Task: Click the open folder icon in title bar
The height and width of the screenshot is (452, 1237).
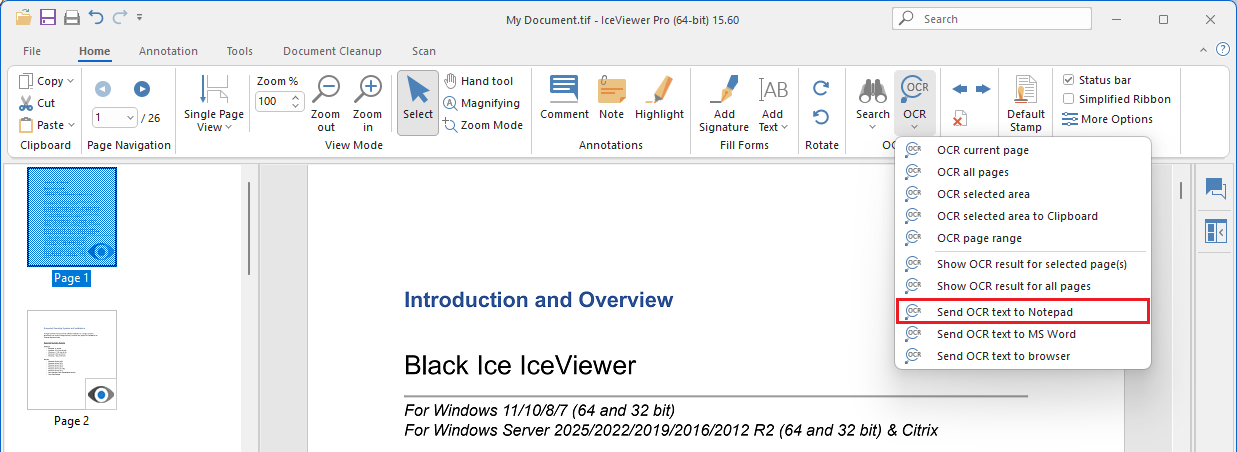Action: (24, 18)
